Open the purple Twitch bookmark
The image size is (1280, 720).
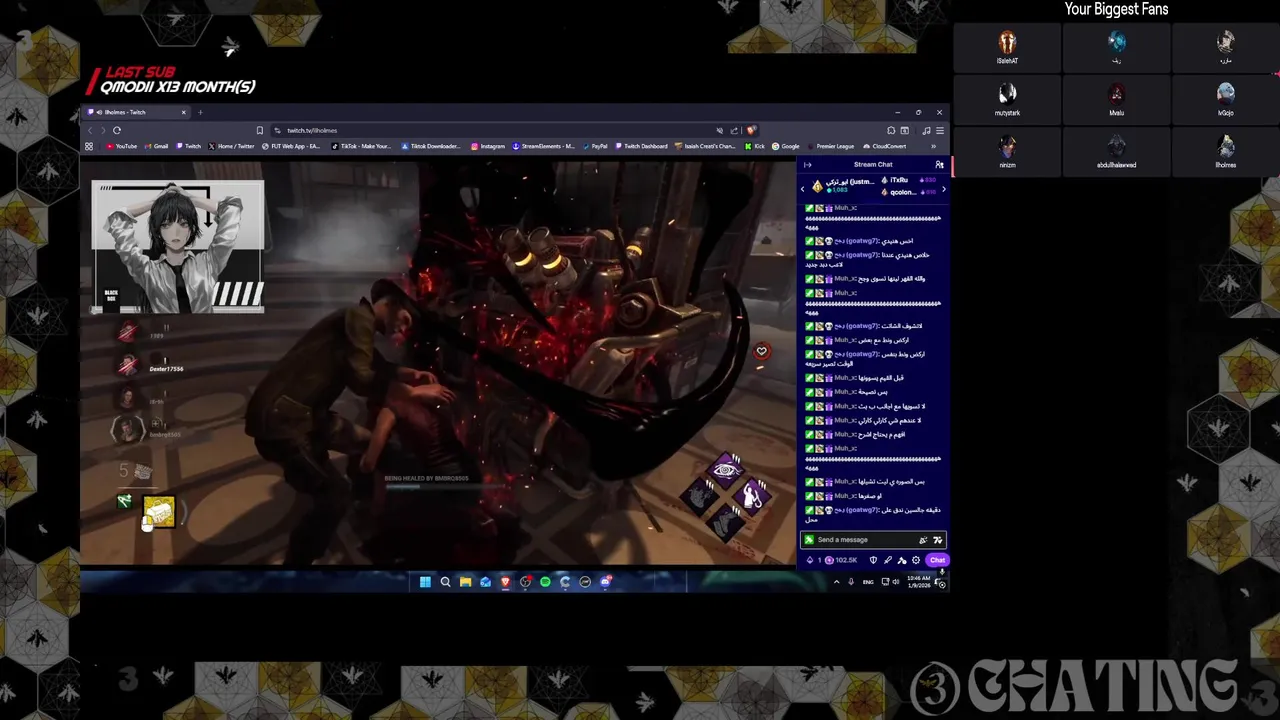coord(189,146)
